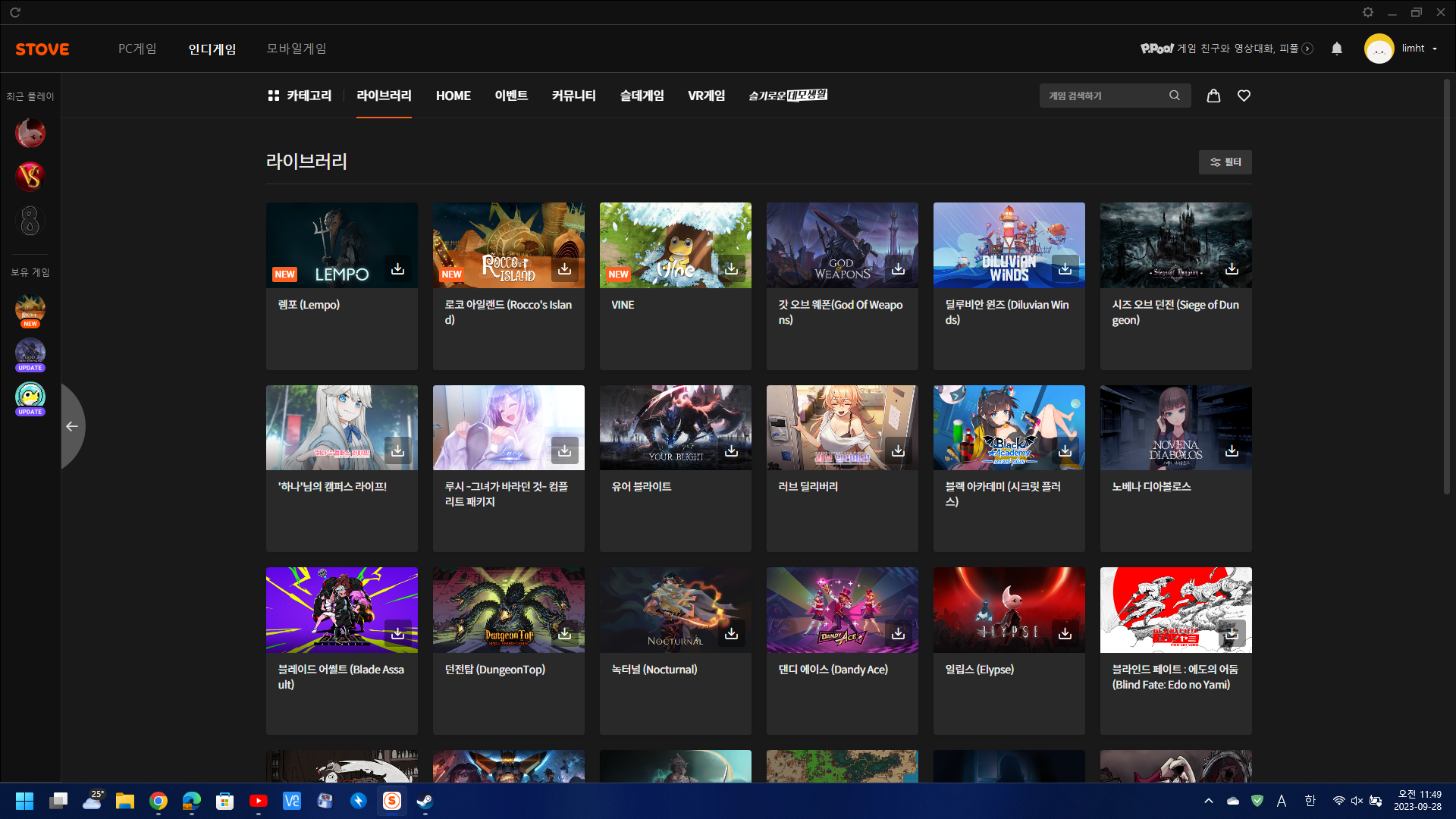Open Chrome from the taskbar
This screenshot has width=1456, height=819.
click(158, 801)
